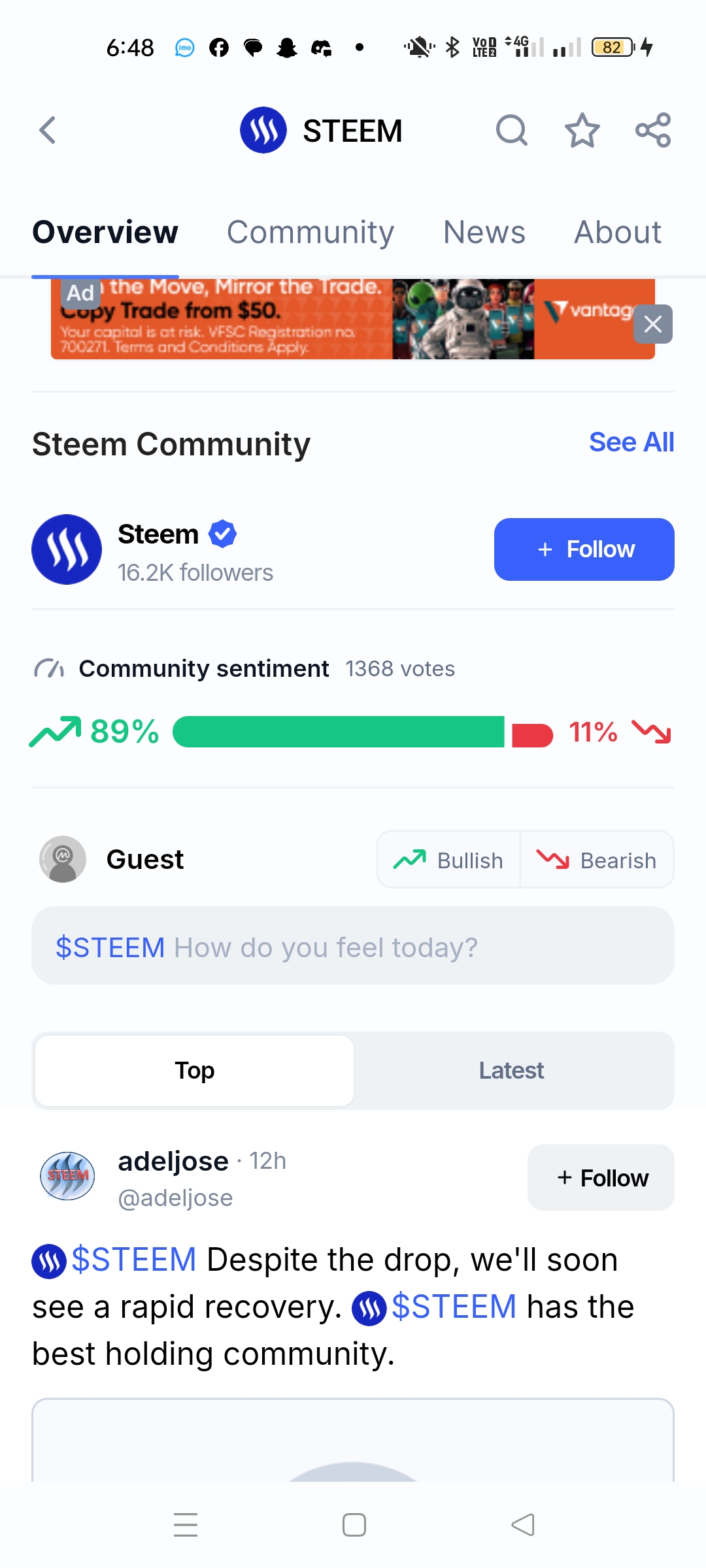Tap the Guest profile avatar

coord(63,859)
